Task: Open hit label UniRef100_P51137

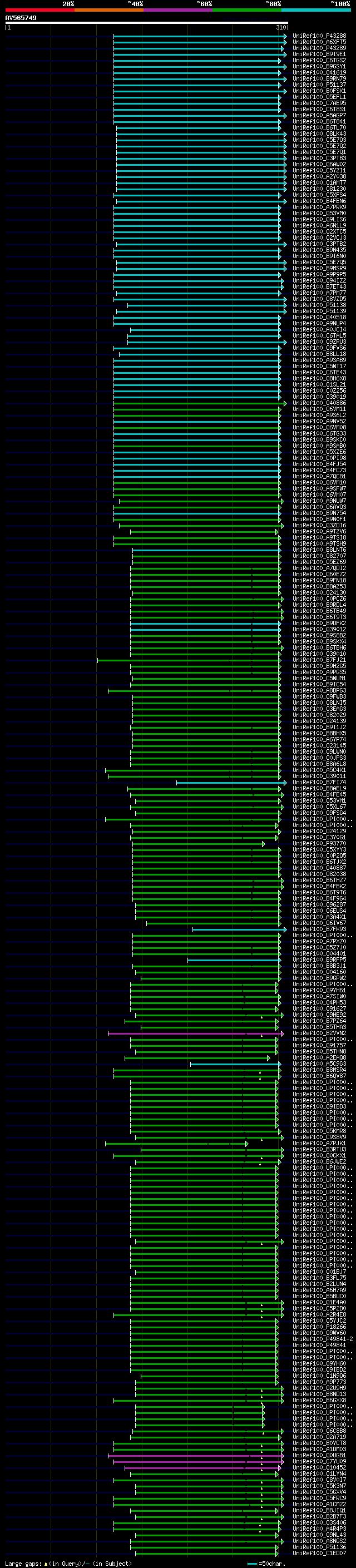Action: [319, 85]
